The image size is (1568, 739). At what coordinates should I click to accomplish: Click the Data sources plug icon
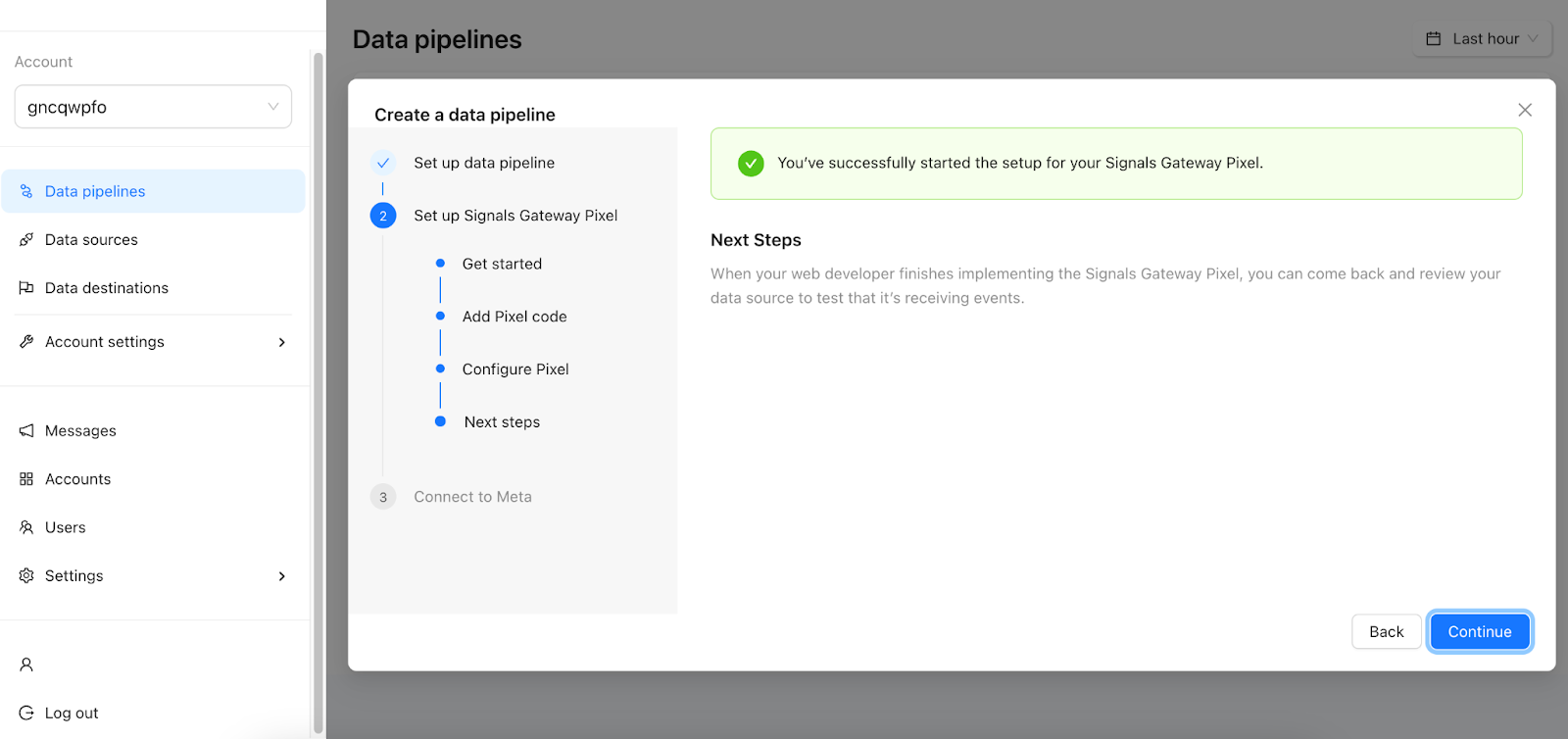(26, 239)
